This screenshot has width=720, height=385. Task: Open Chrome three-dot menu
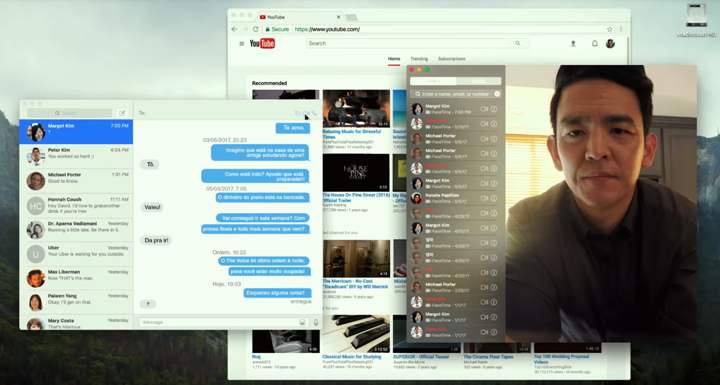tap(621, 29)
